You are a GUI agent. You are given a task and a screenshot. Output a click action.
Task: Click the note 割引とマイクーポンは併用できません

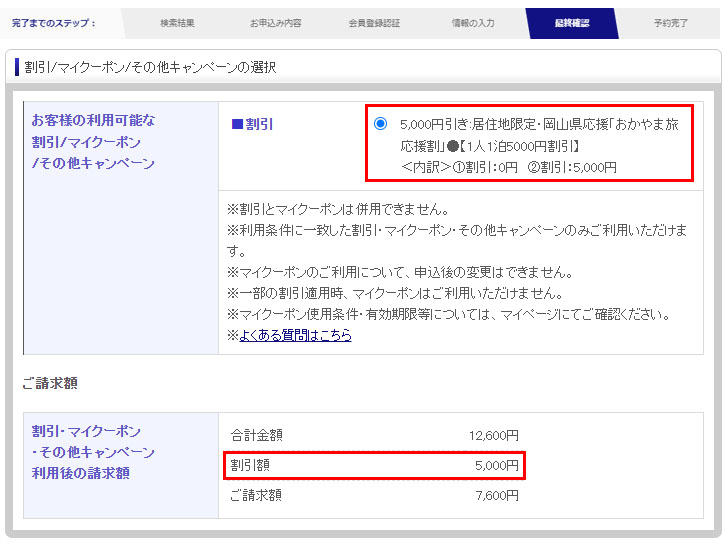coord(337,210)
